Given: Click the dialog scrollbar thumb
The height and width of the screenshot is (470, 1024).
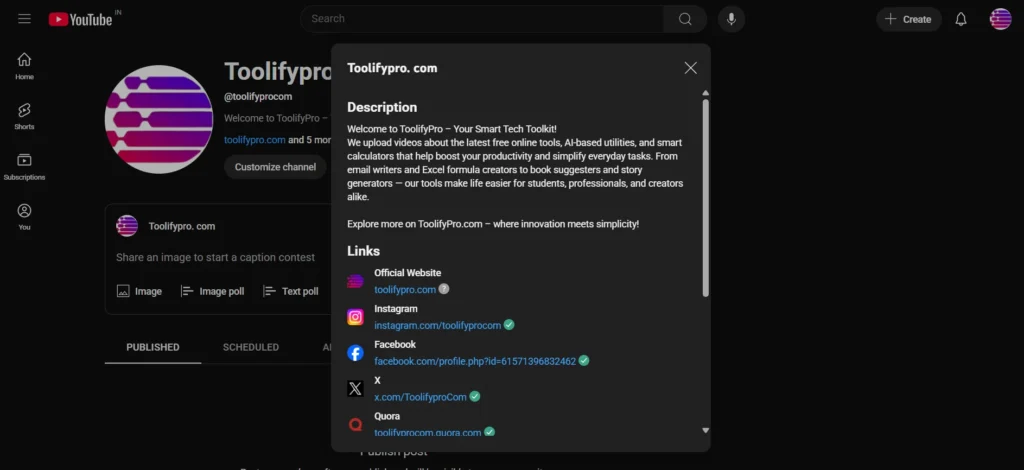Looking at the screenshot, I should pos(705,198).
